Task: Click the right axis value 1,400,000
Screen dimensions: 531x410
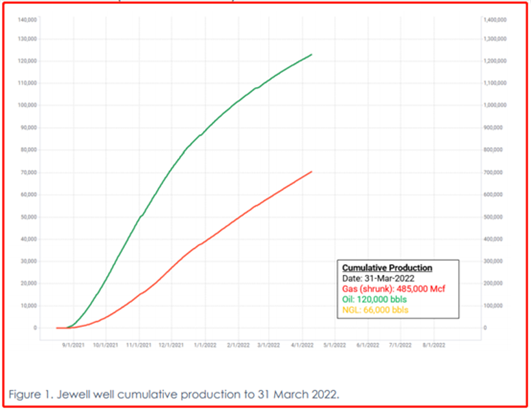Action: (495, 20)
